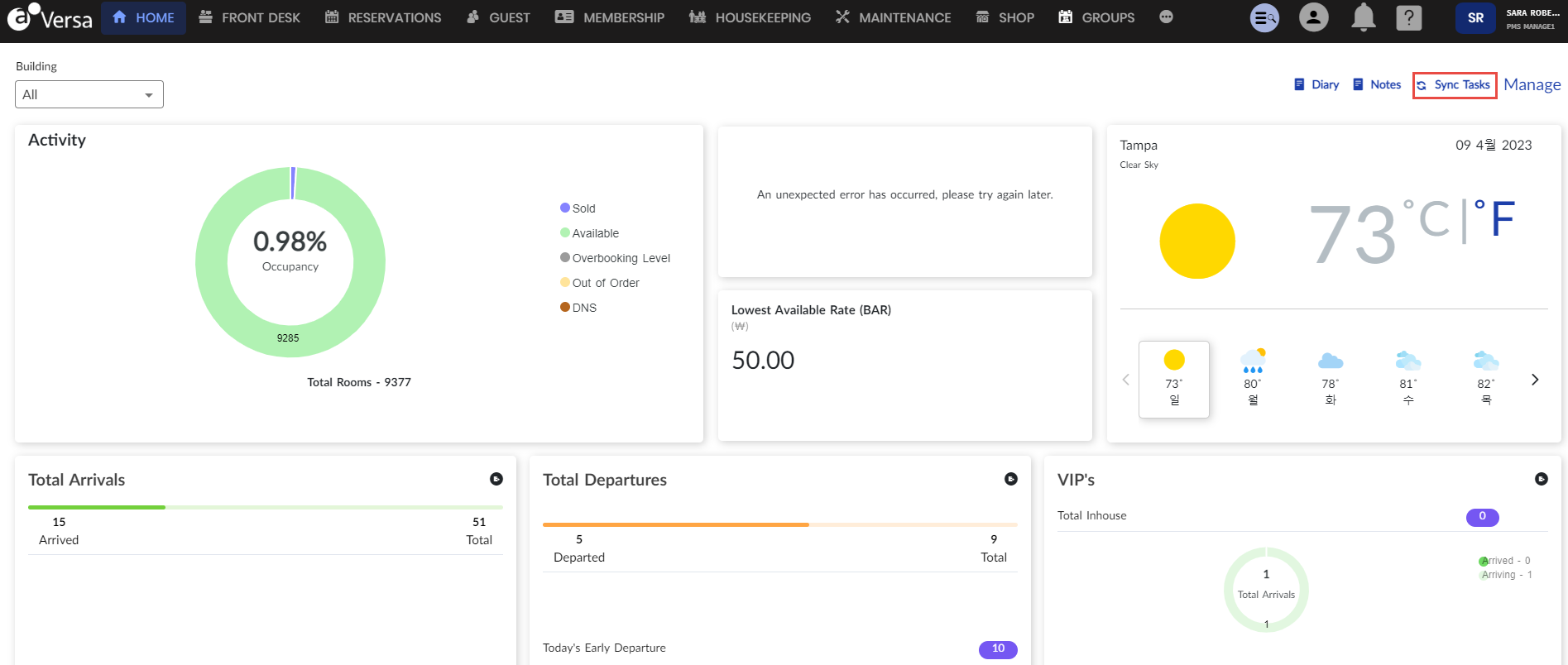Viewport: 1568px width, 665px height.
Task: Click the Total Arrivals progress bar
Action: click(x=265, y=507)
